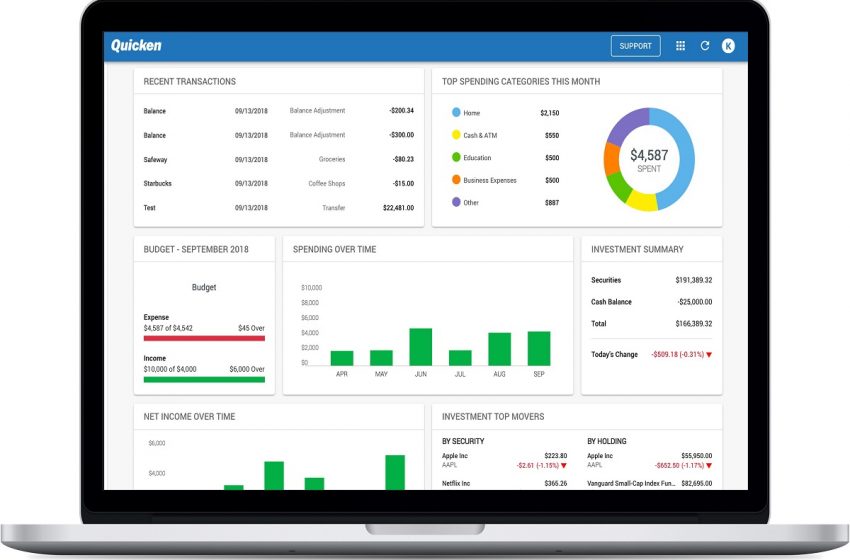Click the purple Other category dot

(456, 202)
